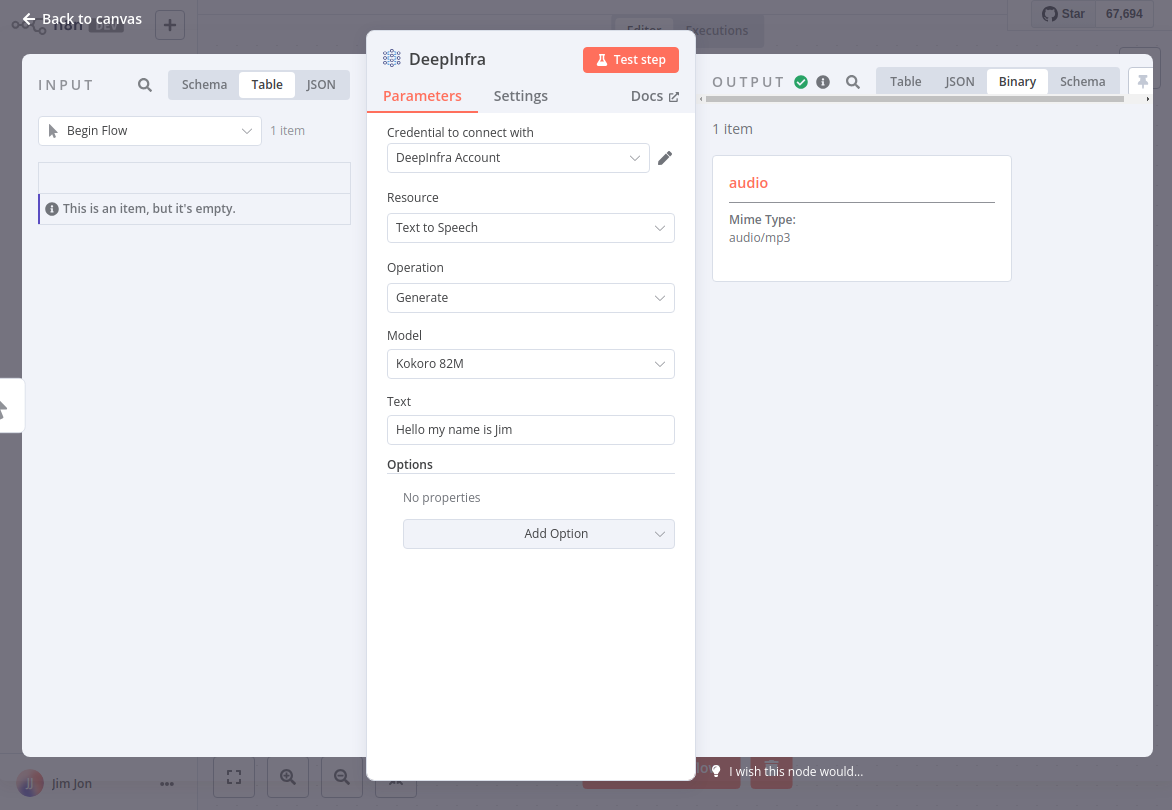Click the horizontal scrollbar under output tabs
The width and height of the screenshot is (1172, 810).
point(914,99)
